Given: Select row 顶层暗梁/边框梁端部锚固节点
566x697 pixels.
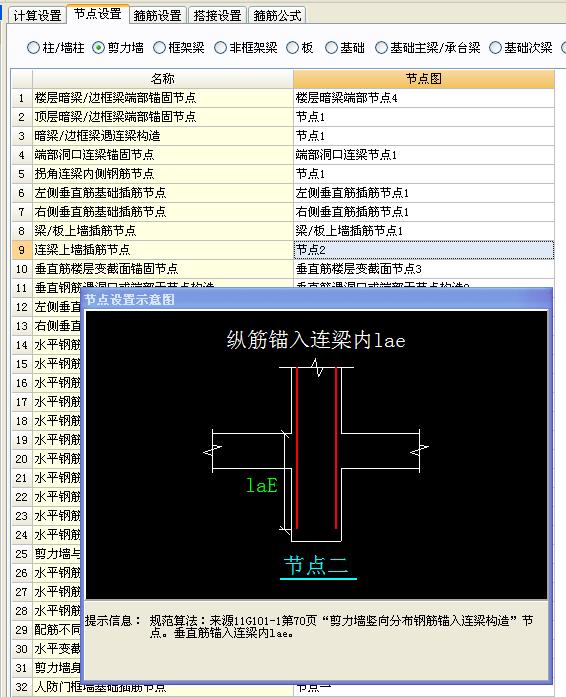Looking at the screenshot, I should [x=163, y=117].
